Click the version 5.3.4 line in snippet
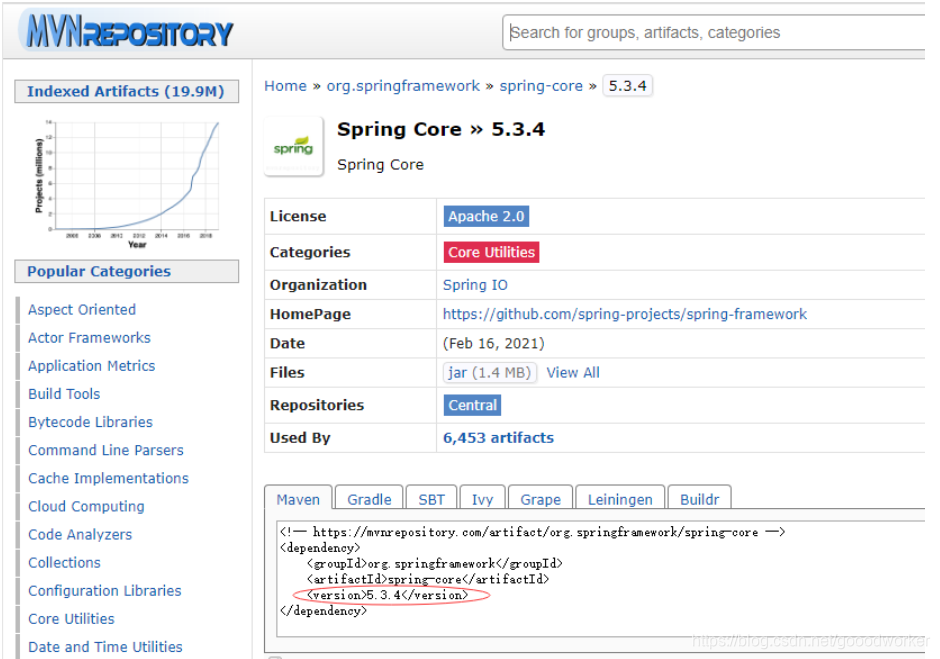940x659 pixels. (x=387, y=595)
